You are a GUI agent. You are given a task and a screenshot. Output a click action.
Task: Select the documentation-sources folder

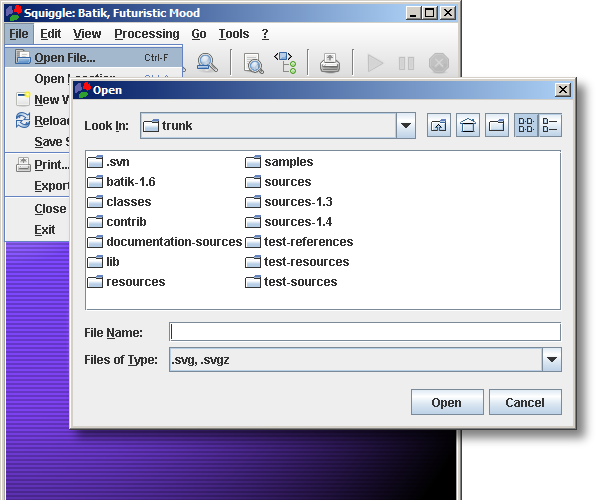pos(165,242)
